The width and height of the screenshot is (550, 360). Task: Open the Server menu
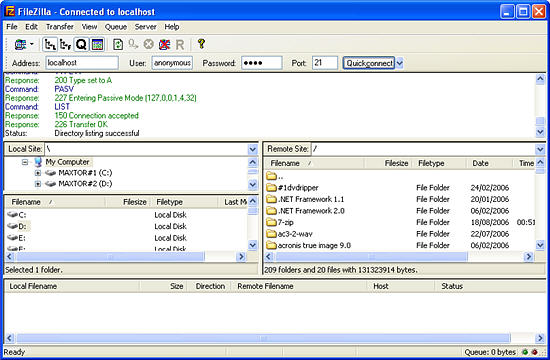click(146, 27)
